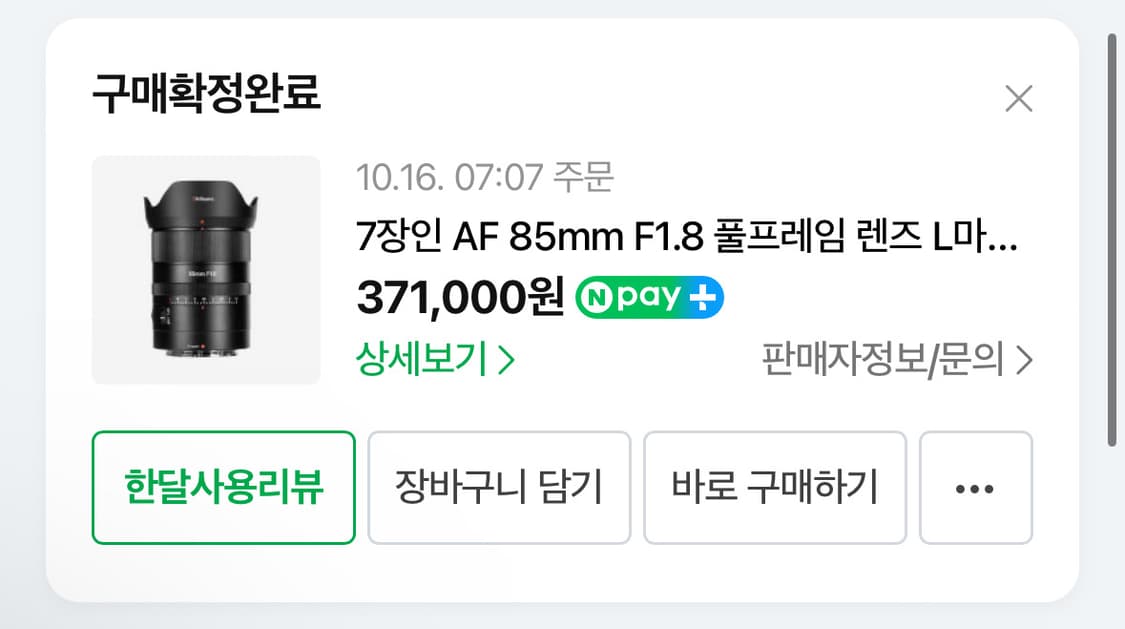Click the 구매확정완료 heading
The image size is (1125, 629).
[206, 96]
